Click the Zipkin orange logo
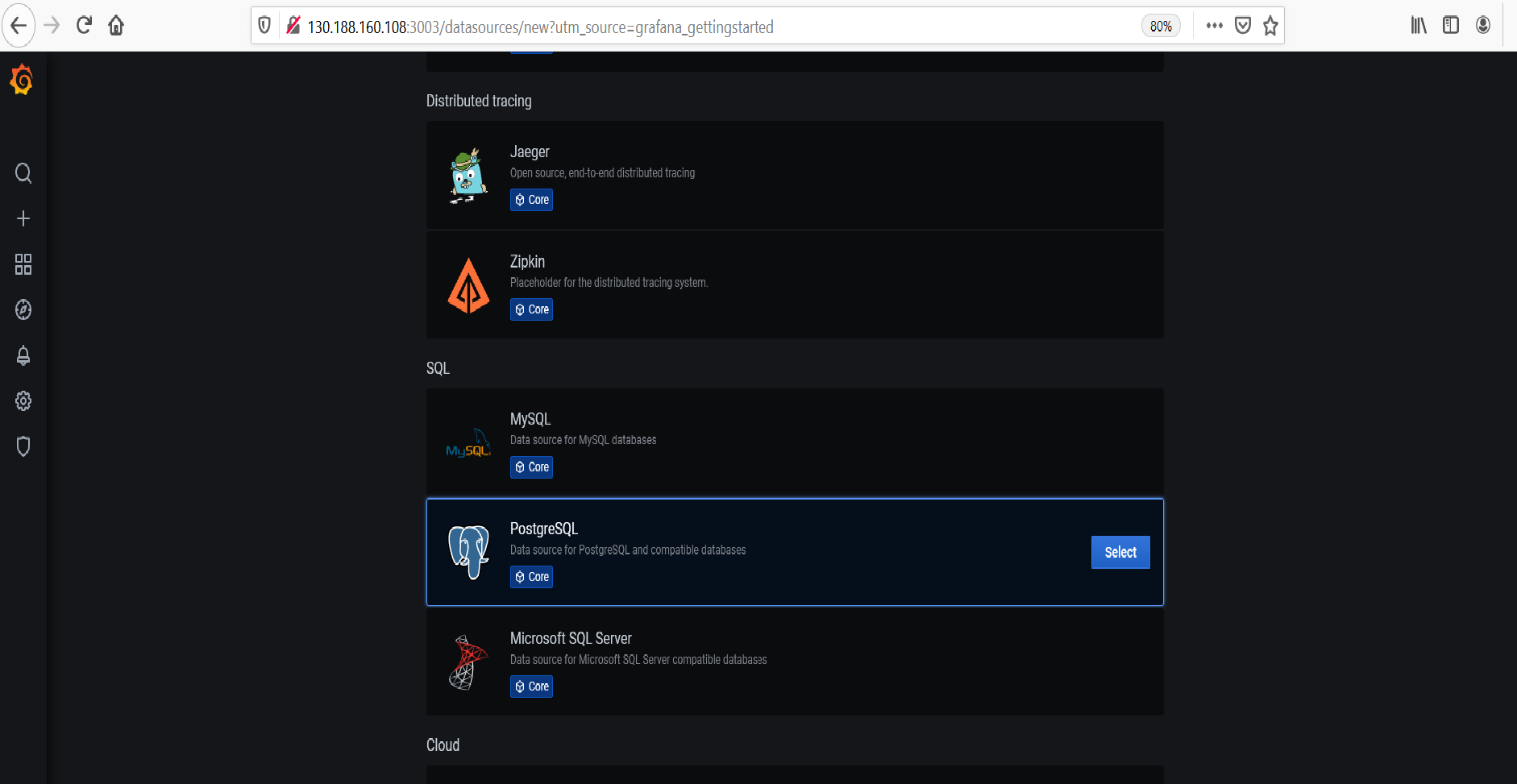Image resolution: width=1517 pixels, height=784 pixels. tap(468, 285)
